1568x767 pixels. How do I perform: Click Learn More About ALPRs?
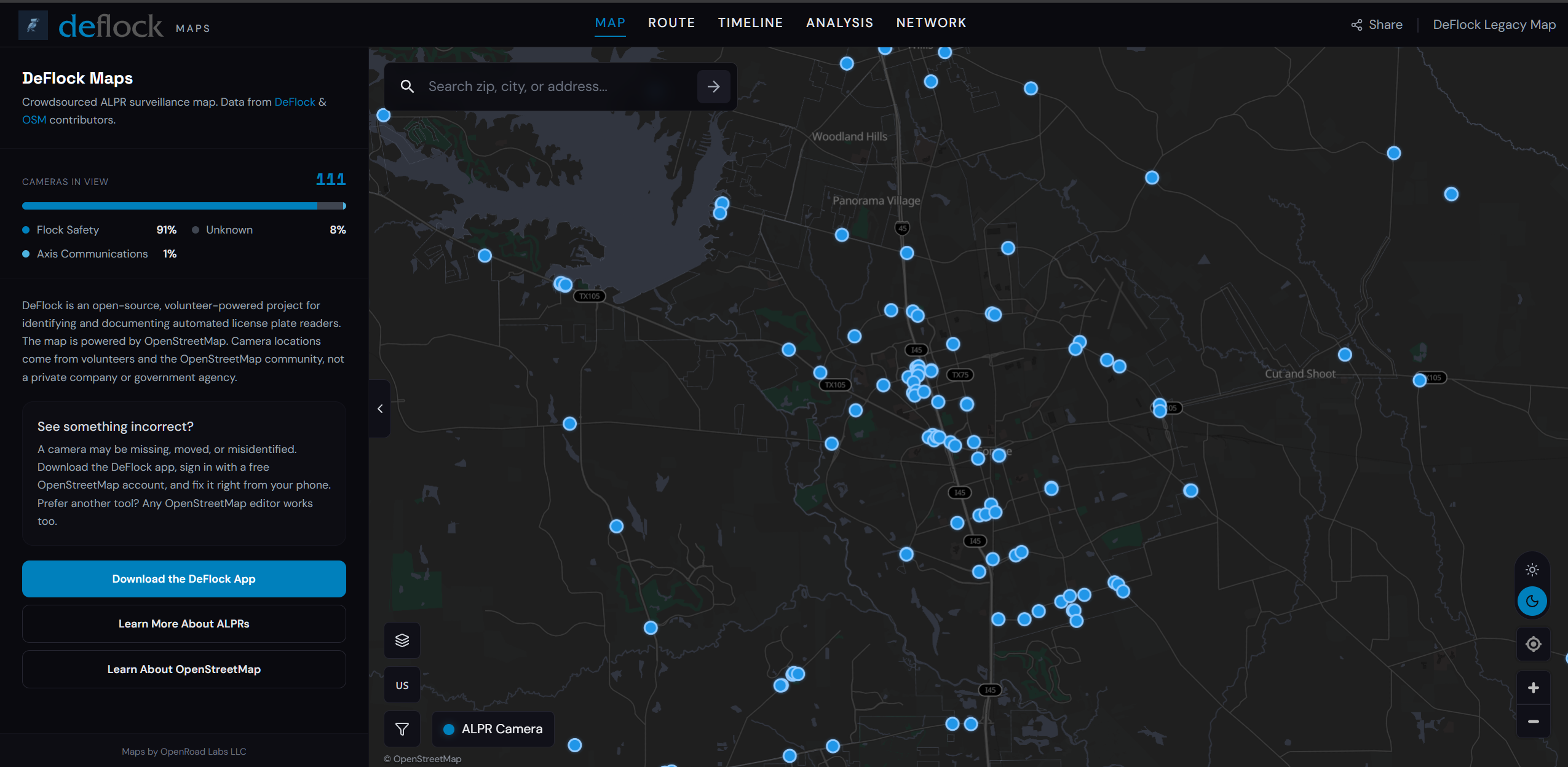184,624
